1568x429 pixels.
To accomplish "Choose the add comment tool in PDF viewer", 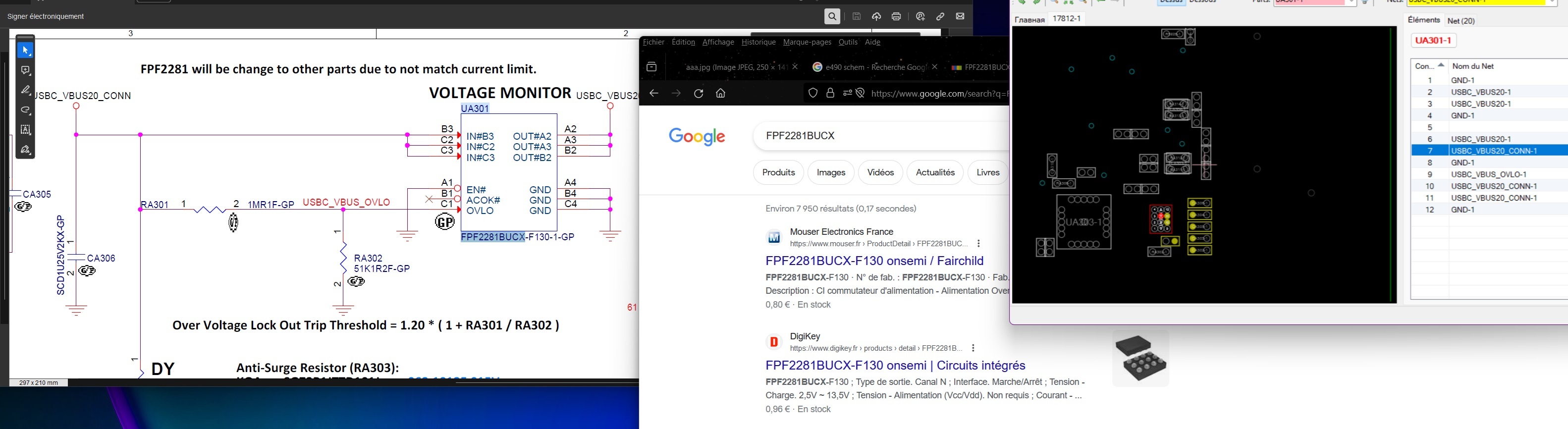I will (x=26, y=70).
